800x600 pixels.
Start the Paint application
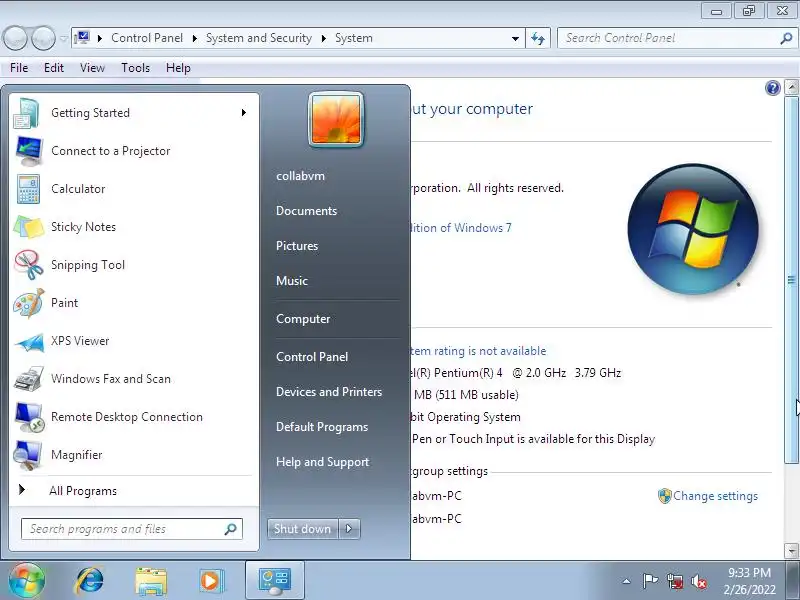133,303
